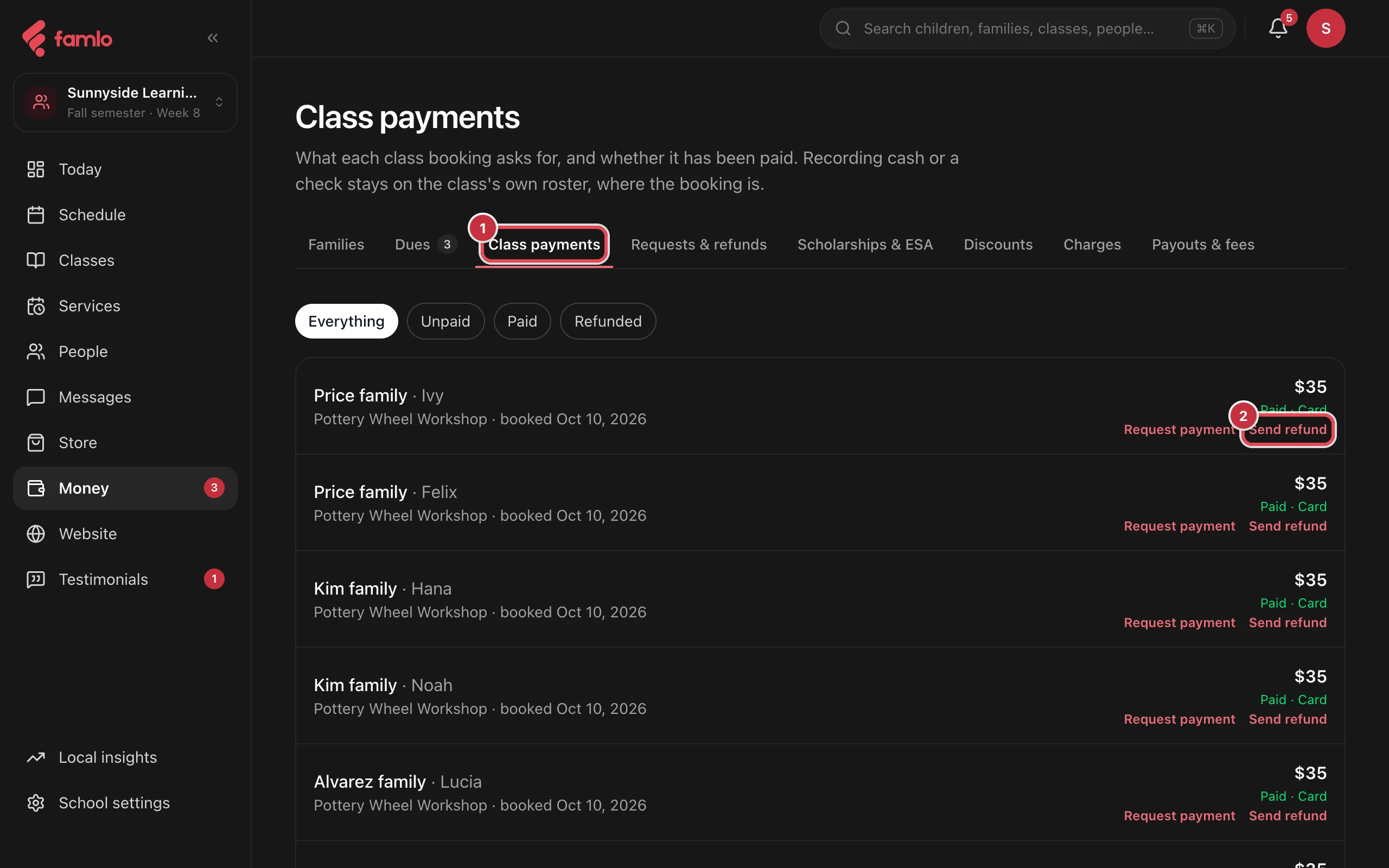1389x868 pixels.
Task: Send refund for Kim family Noah
Action: (x=1288, y=719)
